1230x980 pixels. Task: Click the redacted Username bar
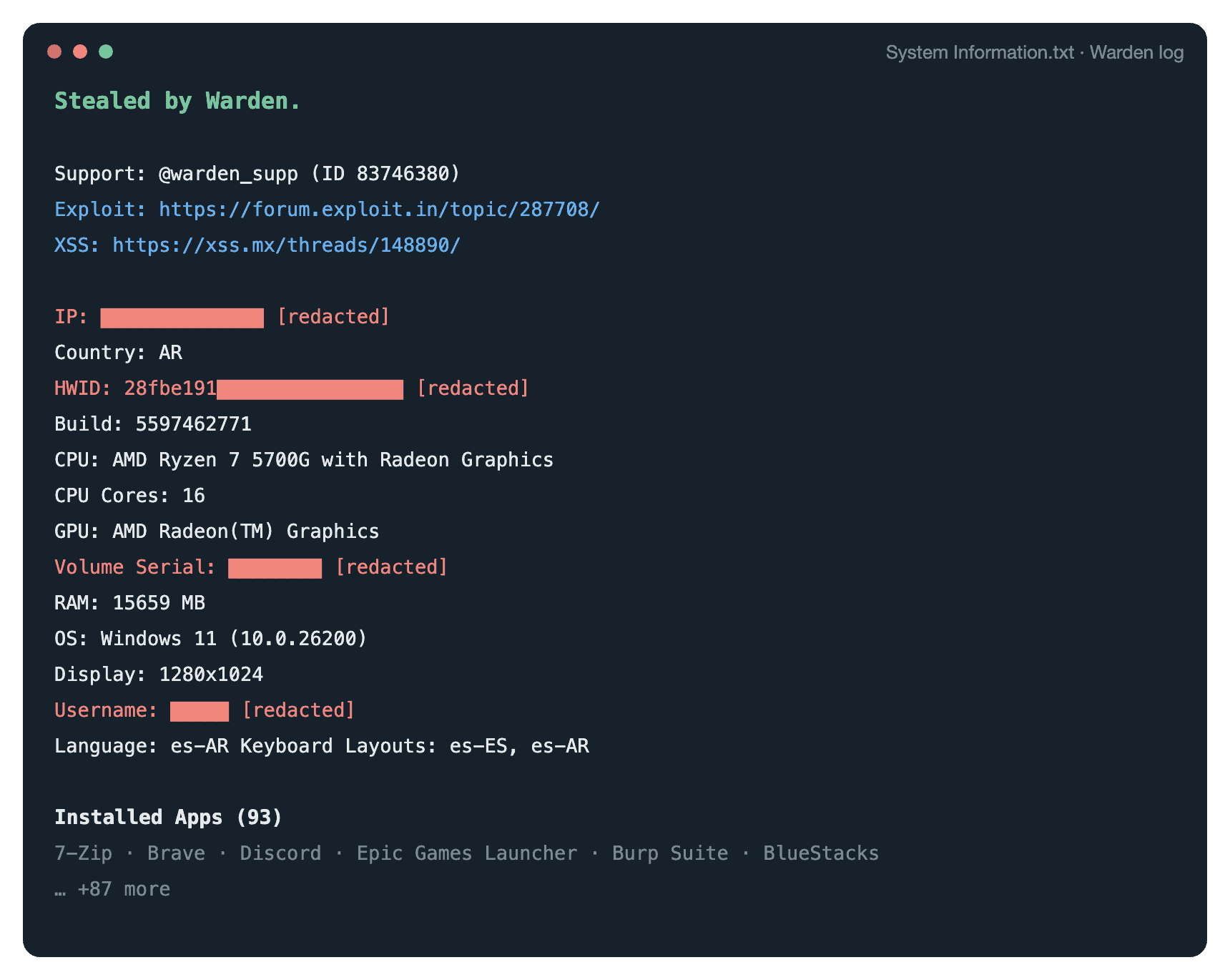coord(200,711)
